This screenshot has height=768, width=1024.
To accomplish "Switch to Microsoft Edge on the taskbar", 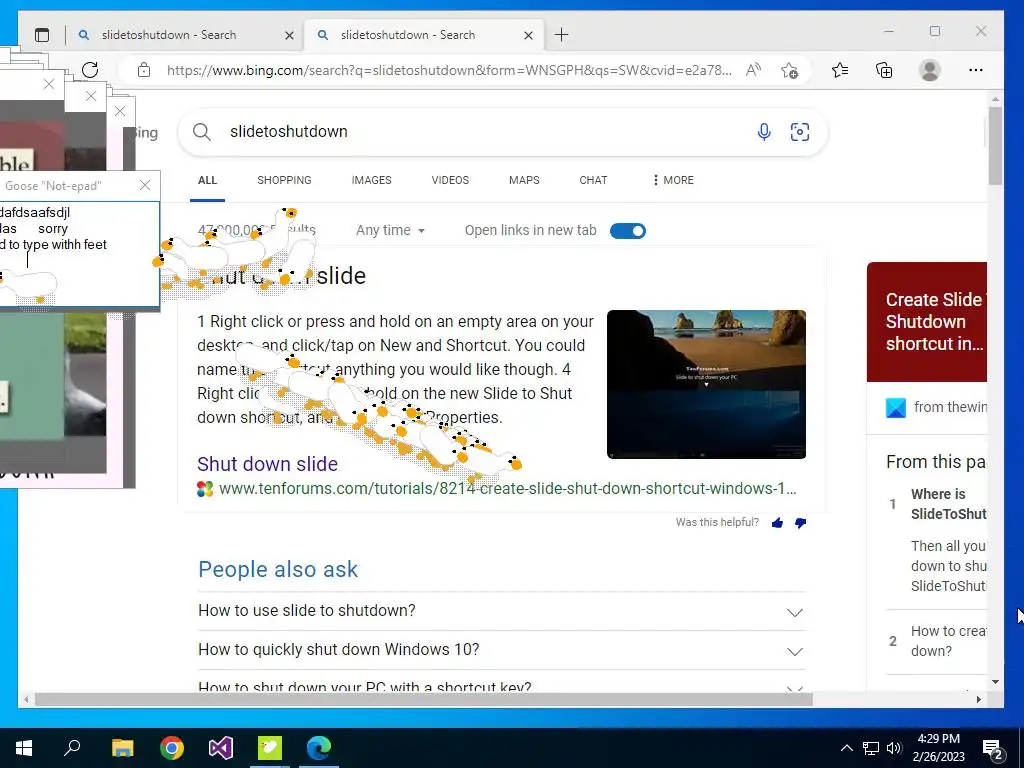I will (319, 748).
